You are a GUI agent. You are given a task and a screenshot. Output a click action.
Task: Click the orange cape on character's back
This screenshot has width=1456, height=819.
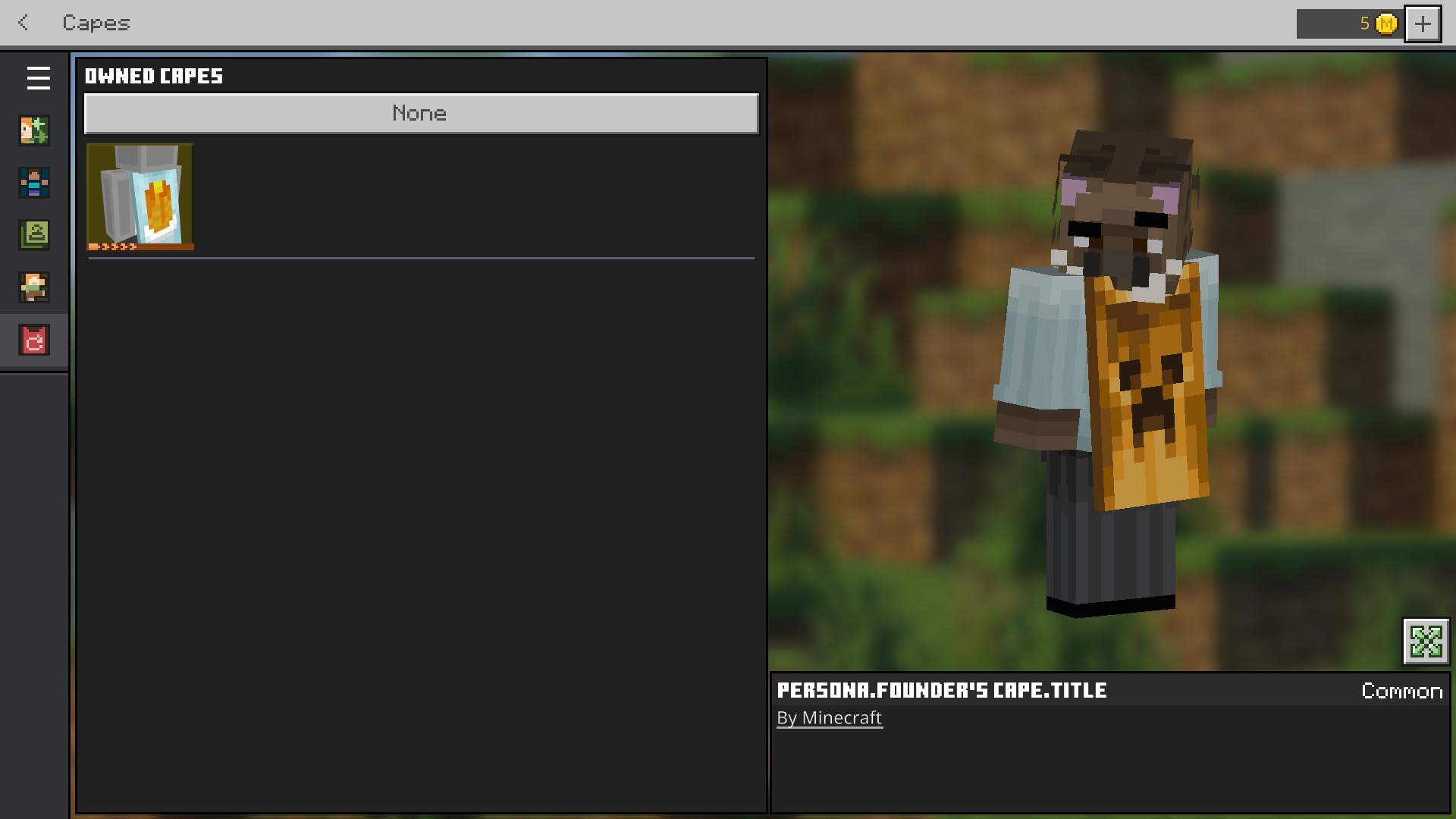pos(1149,394)
